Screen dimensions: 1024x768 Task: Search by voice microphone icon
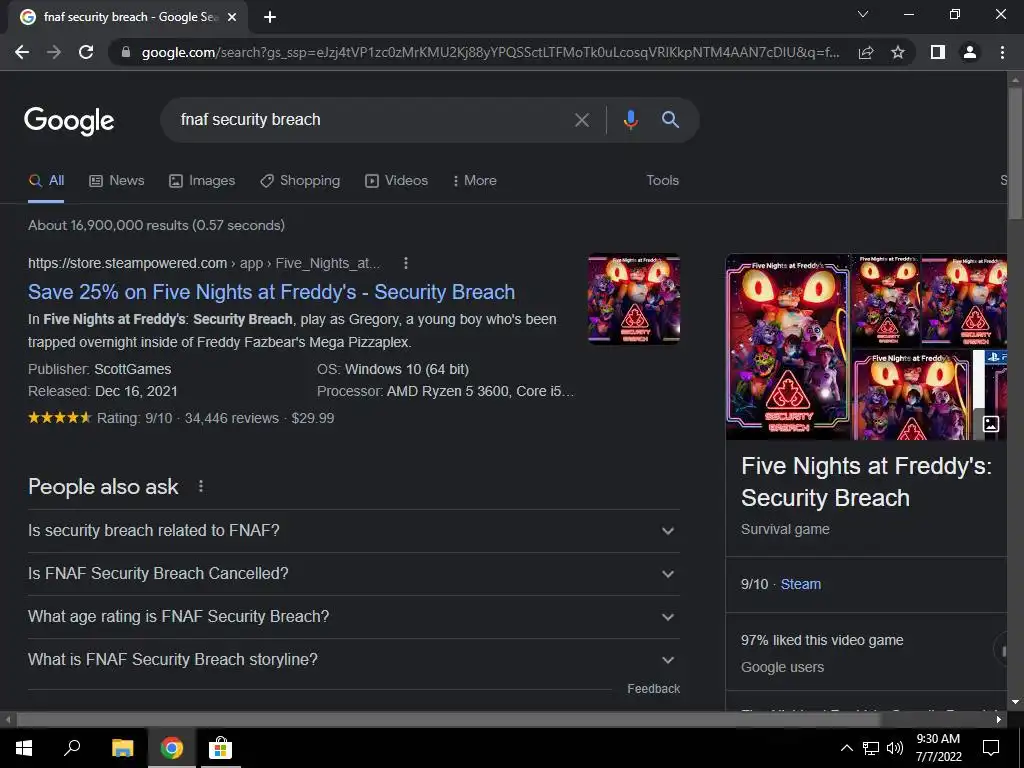pyautogui.click(x=630, y=120)
